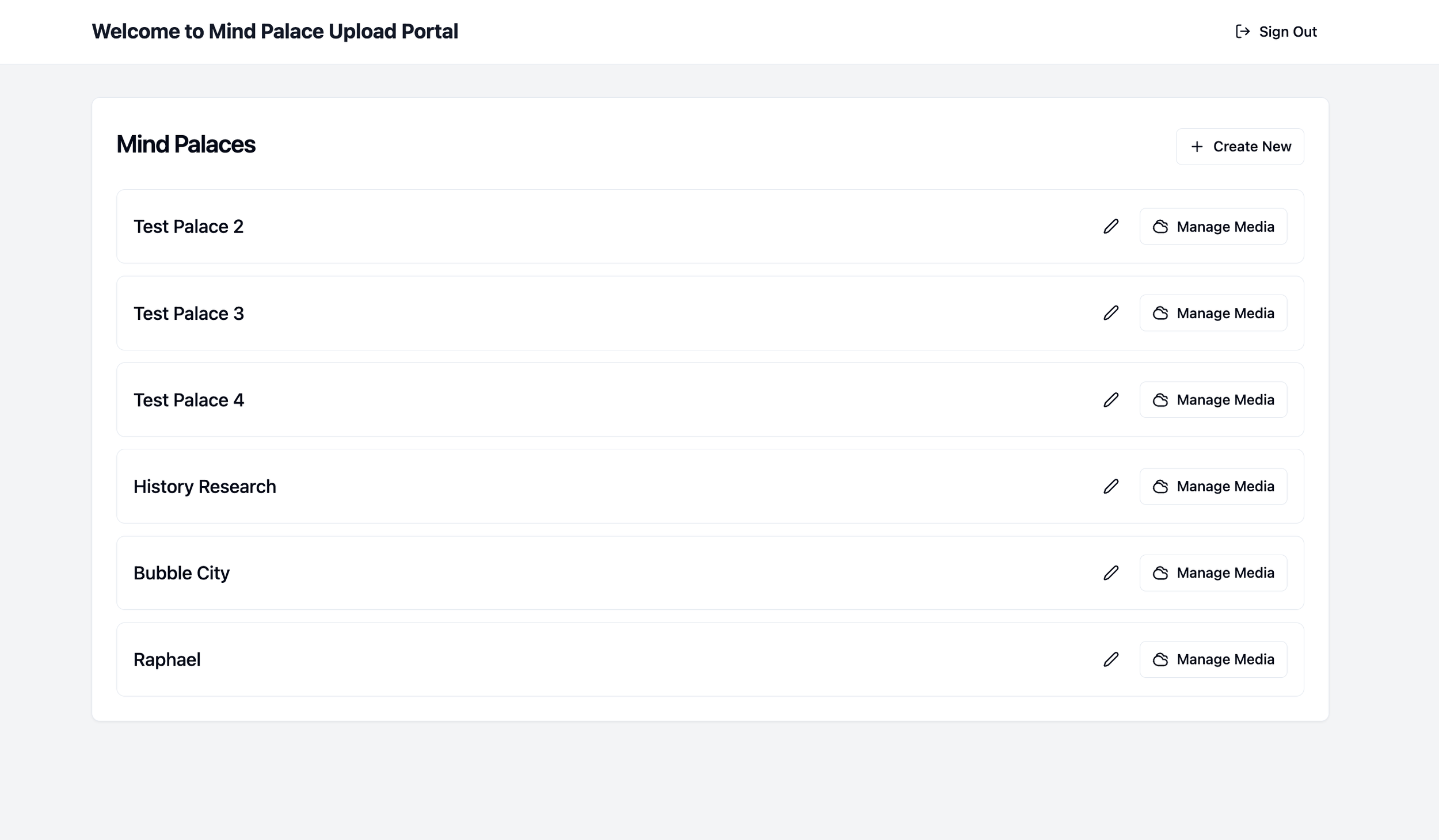
Task: Select the Raphael palace title
Action: [x=167, y=659]
